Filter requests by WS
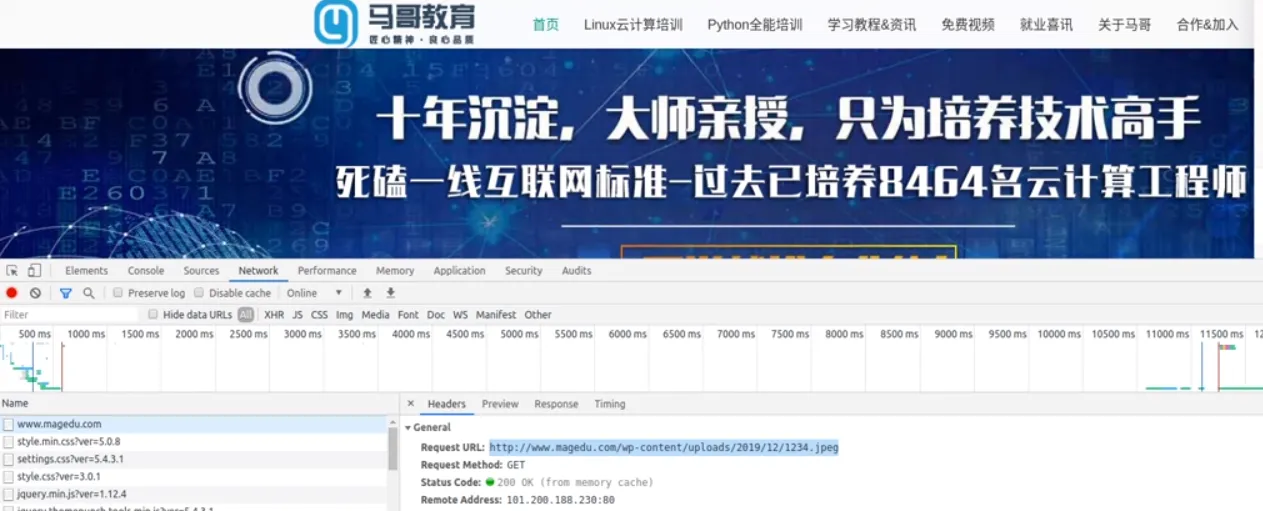The height and width of the screenshot is (511, 1263). 460,314
